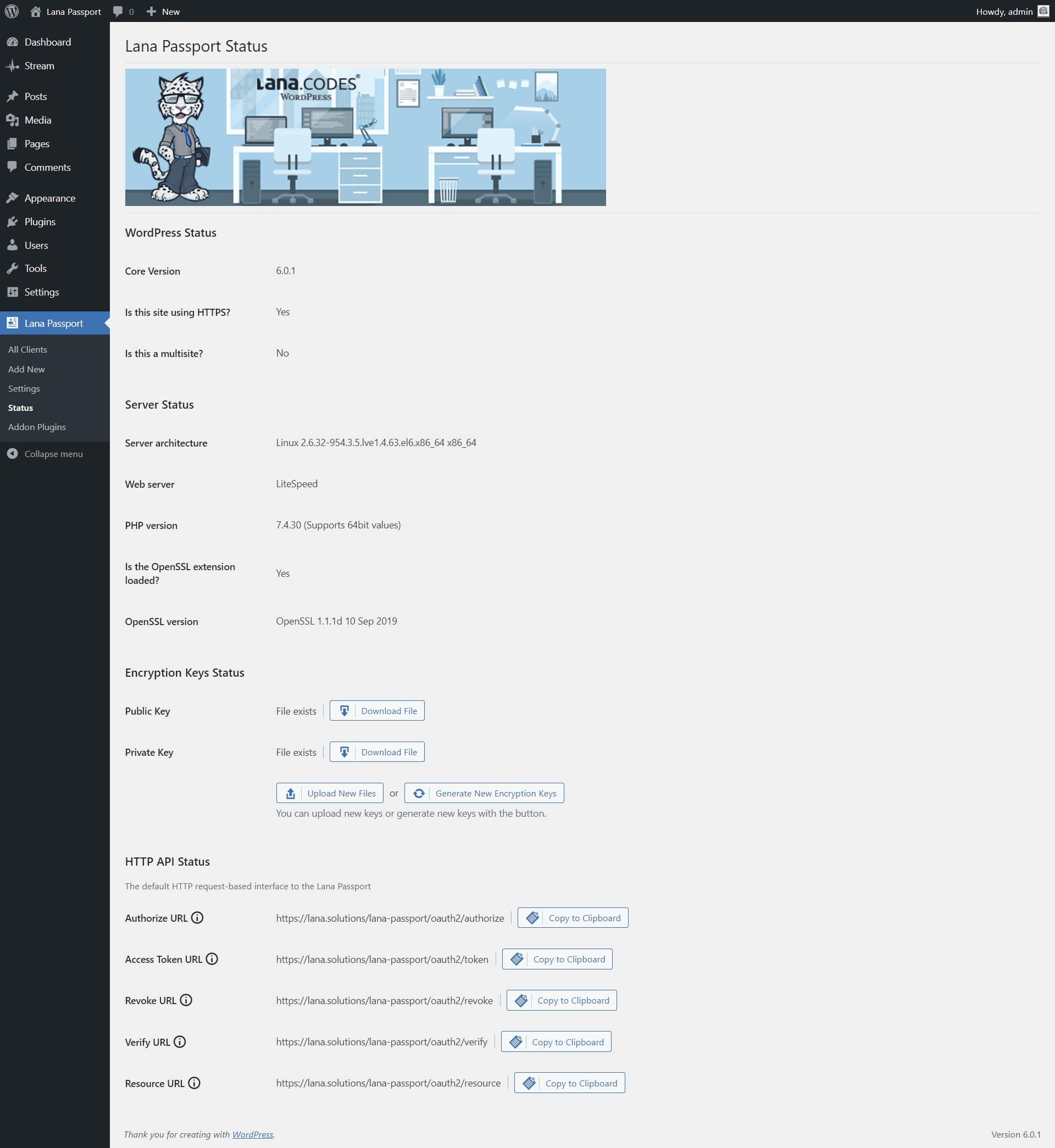Click Generate New Encryption Keys button
This screenshot has height=1148, width=1055.
coord(484,793)
